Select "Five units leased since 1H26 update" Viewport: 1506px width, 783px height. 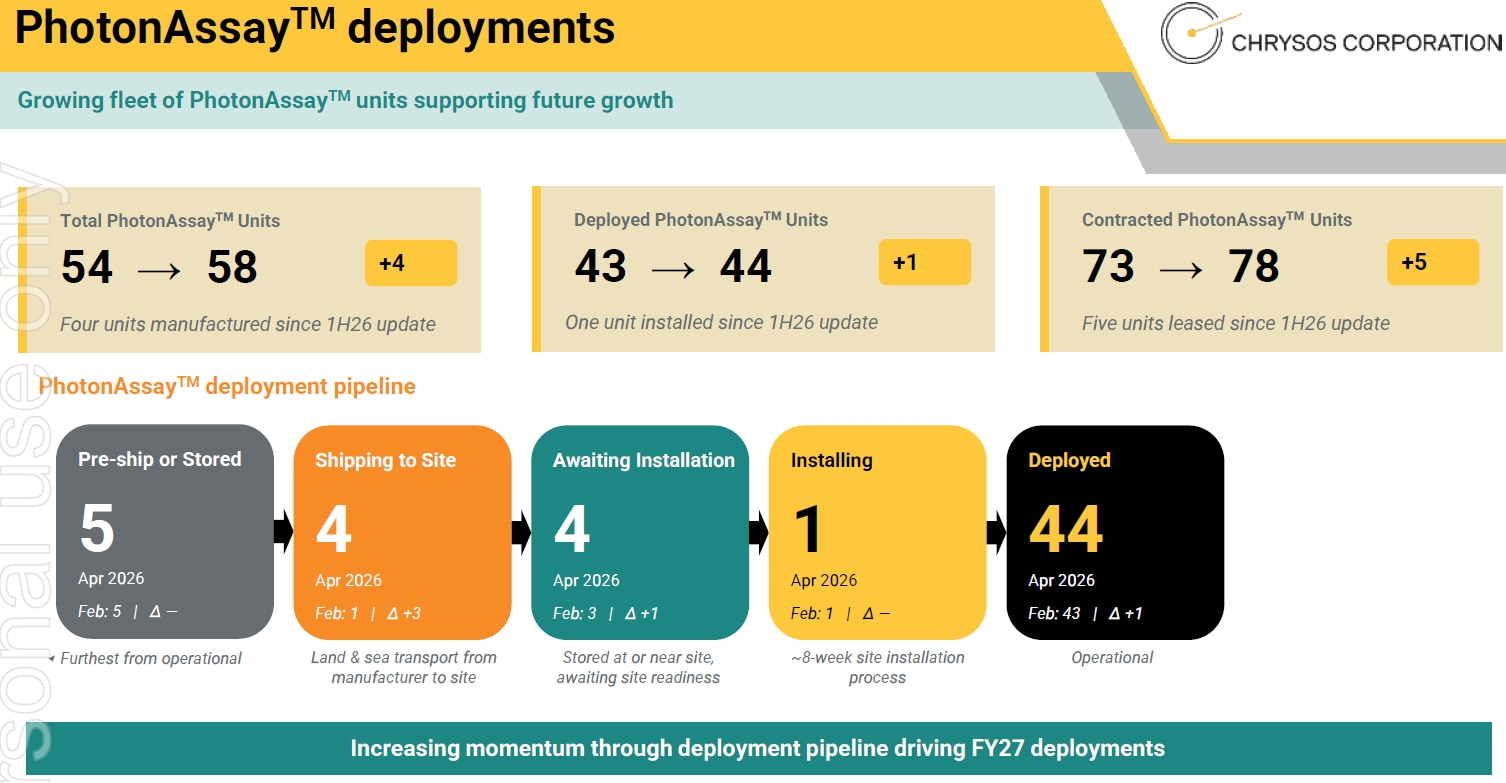[x=1236, y=323]
